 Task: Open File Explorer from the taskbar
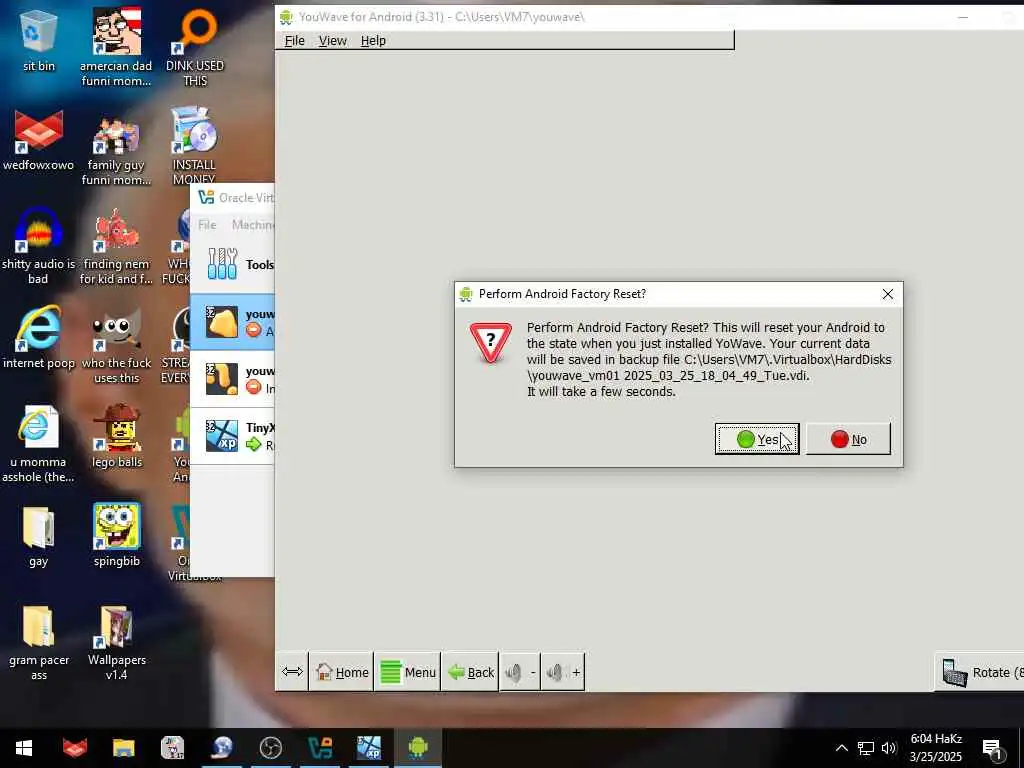[123, 748]
